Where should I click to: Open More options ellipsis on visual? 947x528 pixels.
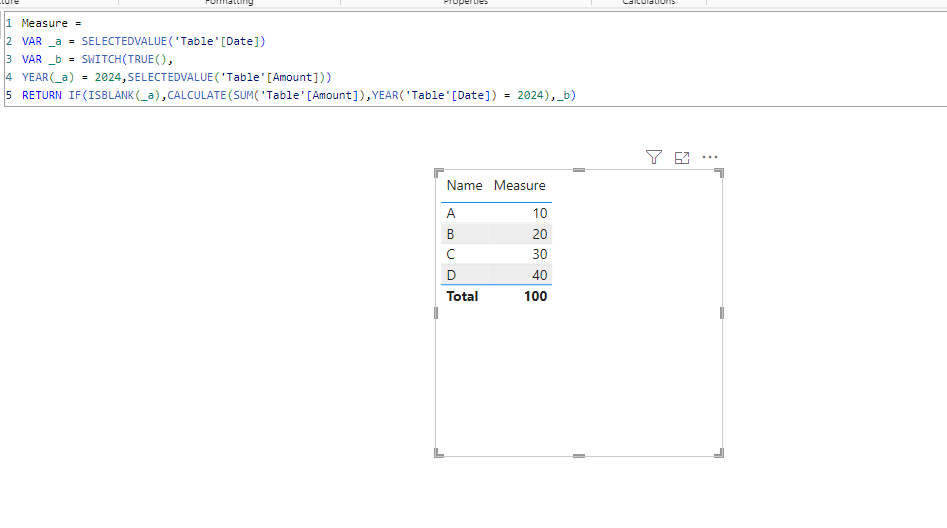pyautogui.click(x=710, y=157)
